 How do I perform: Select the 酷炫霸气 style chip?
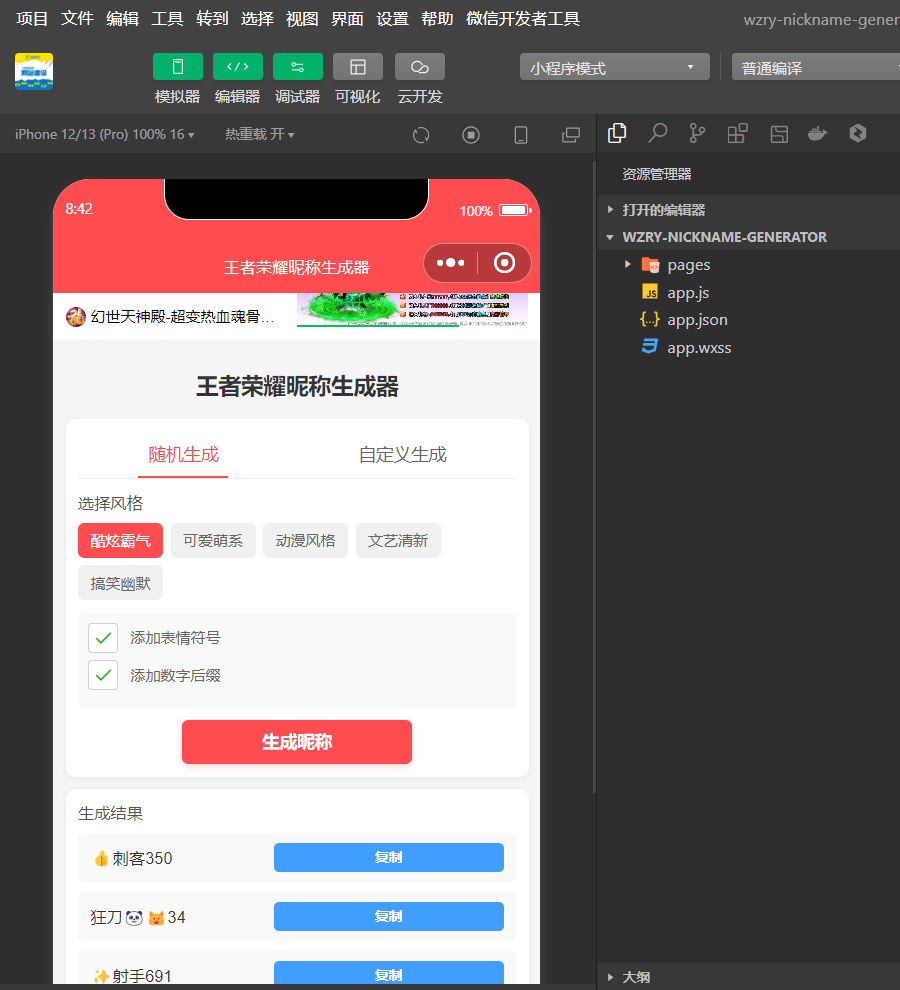(x=121, y=540)
